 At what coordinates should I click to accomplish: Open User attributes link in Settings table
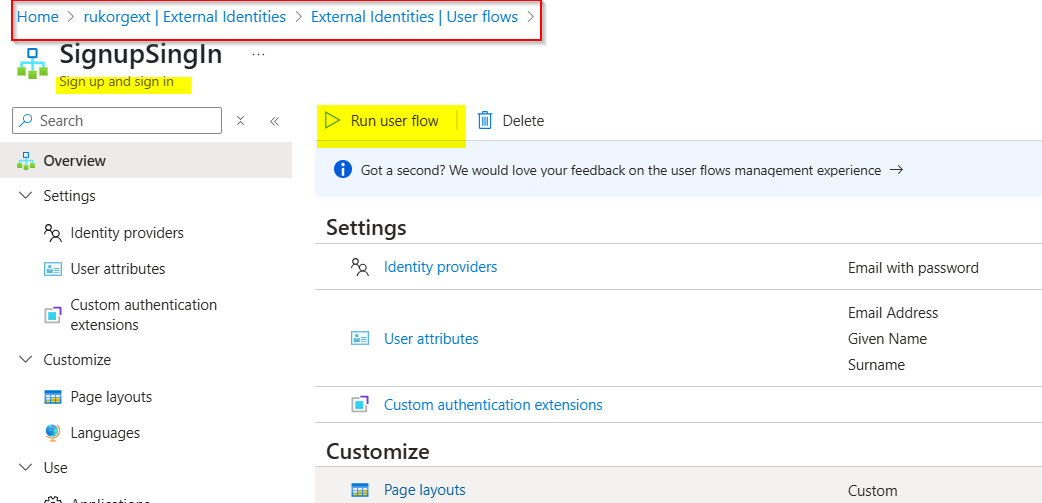(x=431, y=339)
